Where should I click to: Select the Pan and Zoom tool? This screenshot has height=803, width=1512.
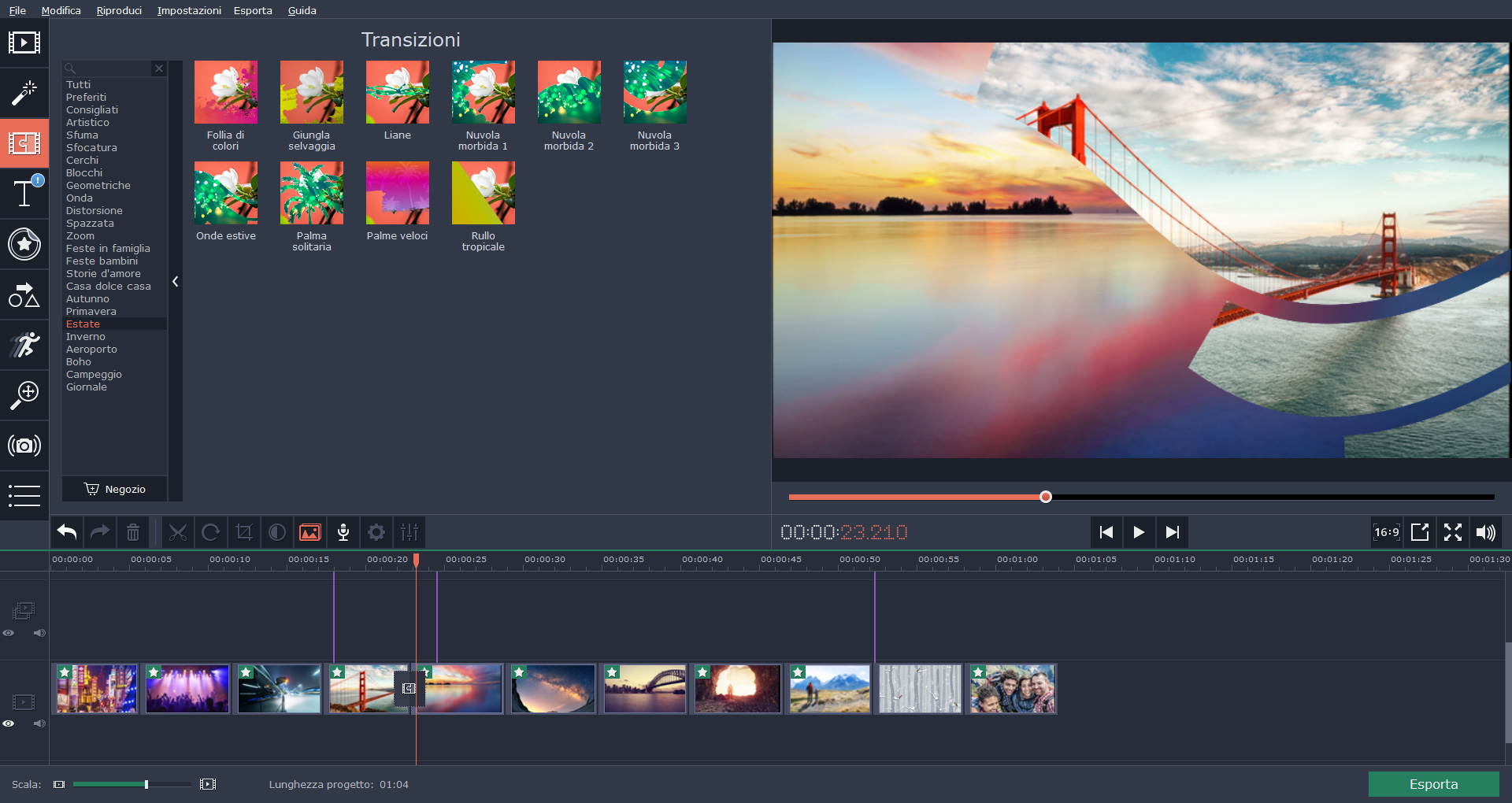tap(24, 394)
